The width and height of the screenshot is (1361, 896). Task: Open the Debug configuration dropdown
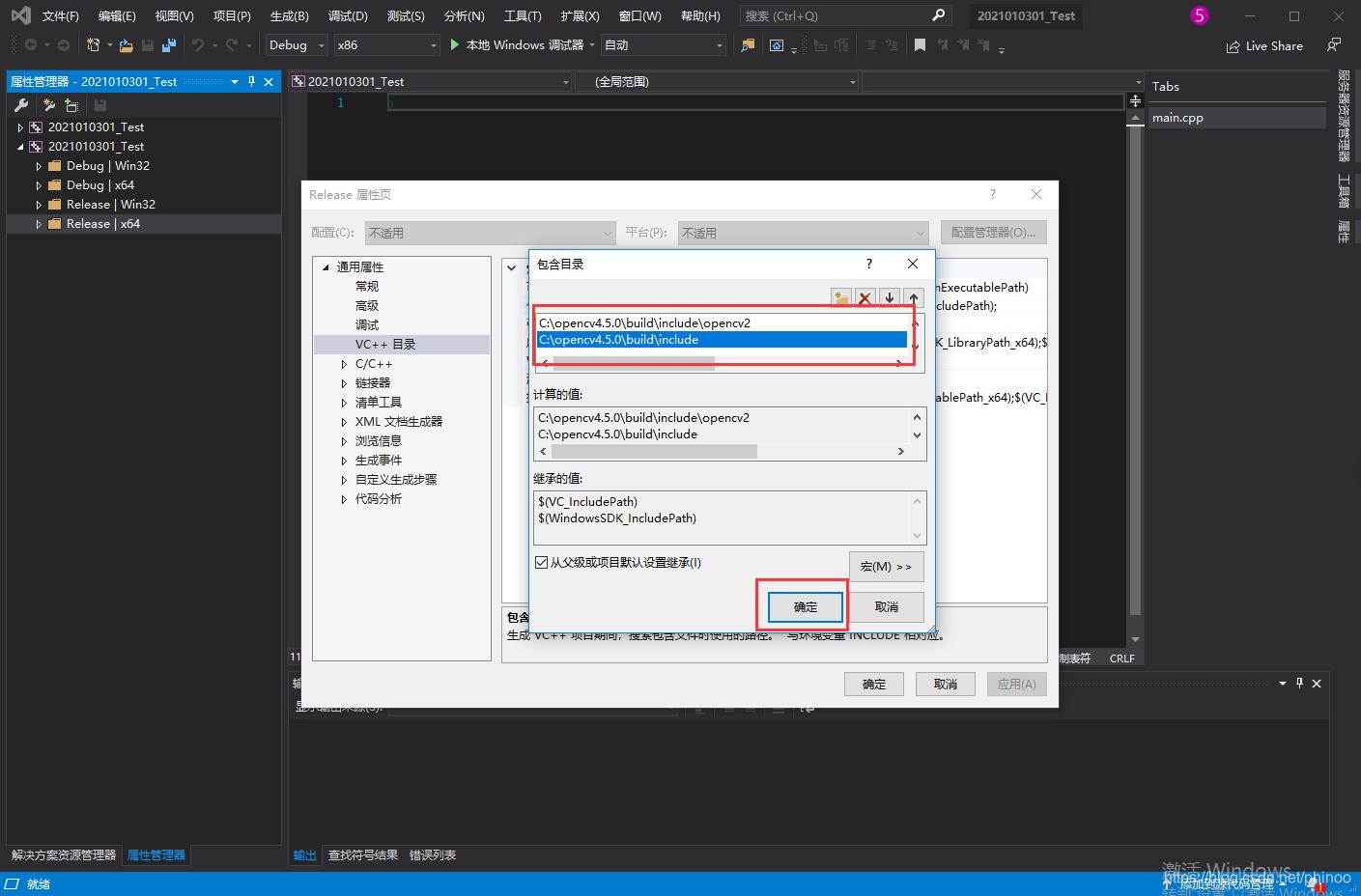297,45
